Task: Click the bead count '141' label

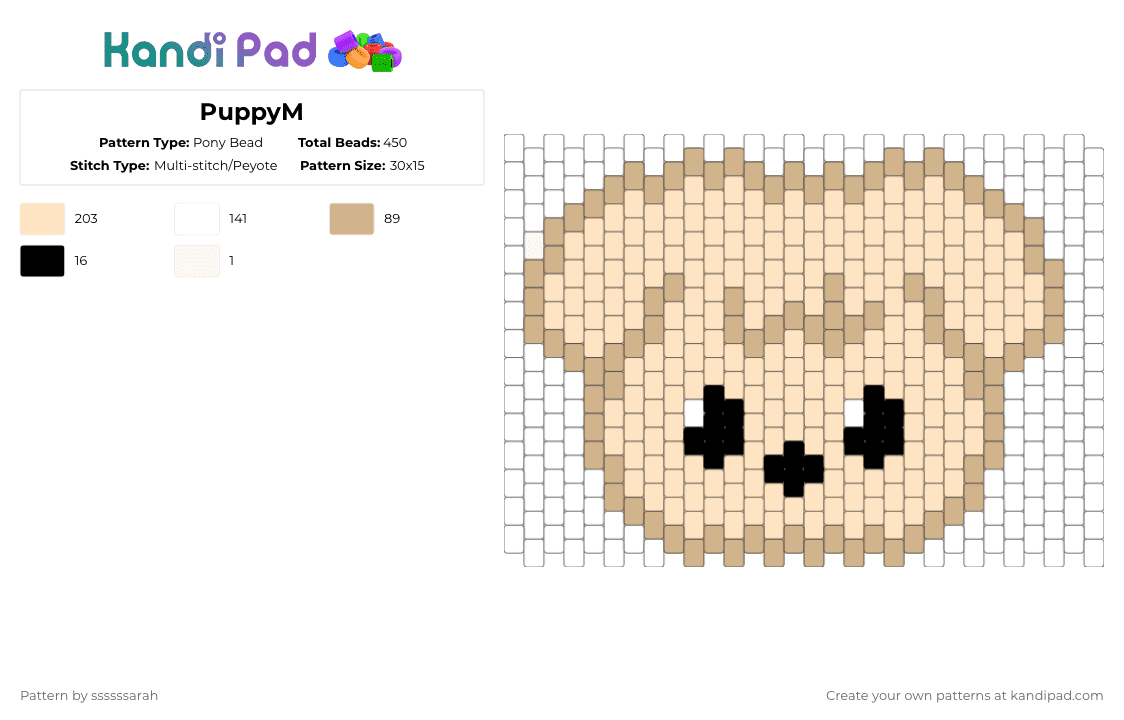Action: point(238,219)
